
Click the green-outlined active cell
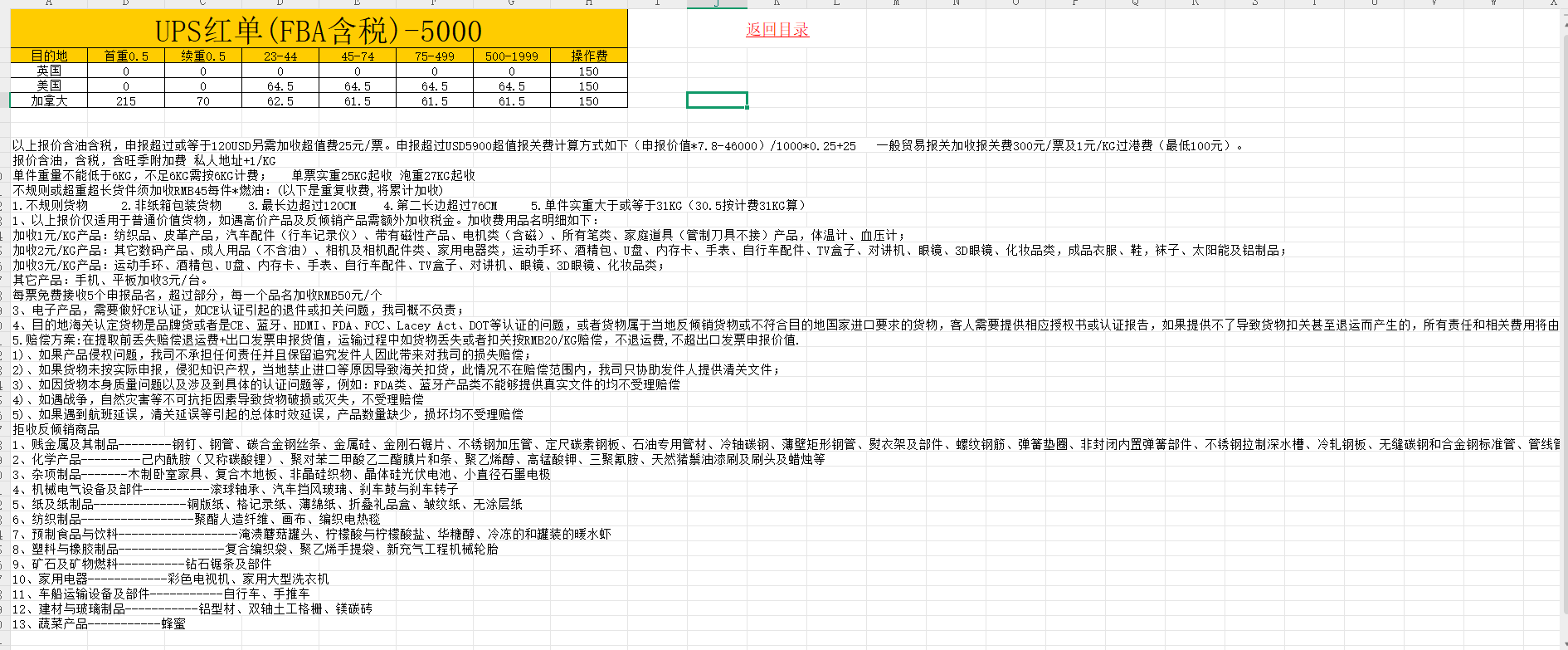[718, 100]
